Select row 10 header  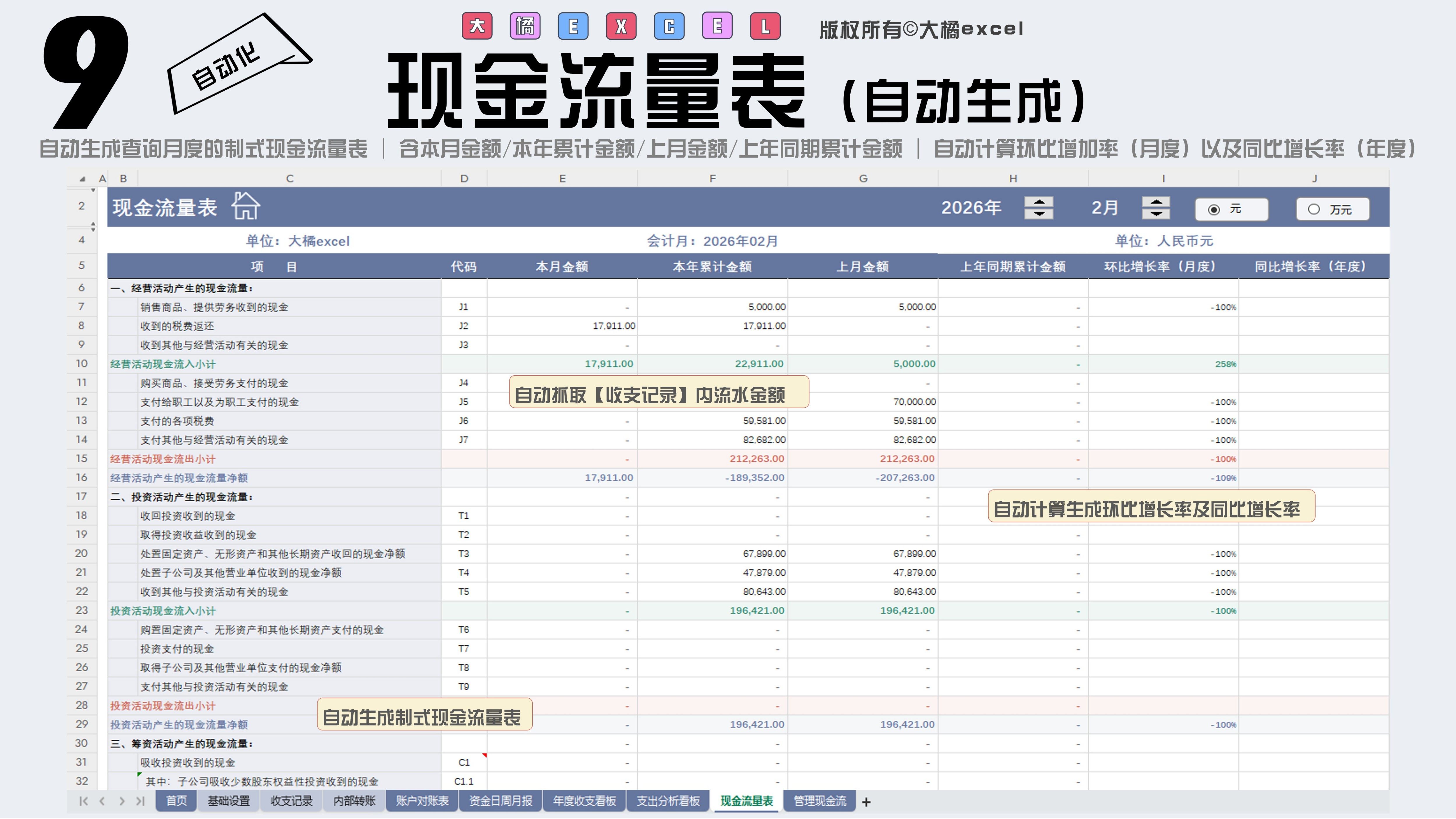(x=81, y=363)
